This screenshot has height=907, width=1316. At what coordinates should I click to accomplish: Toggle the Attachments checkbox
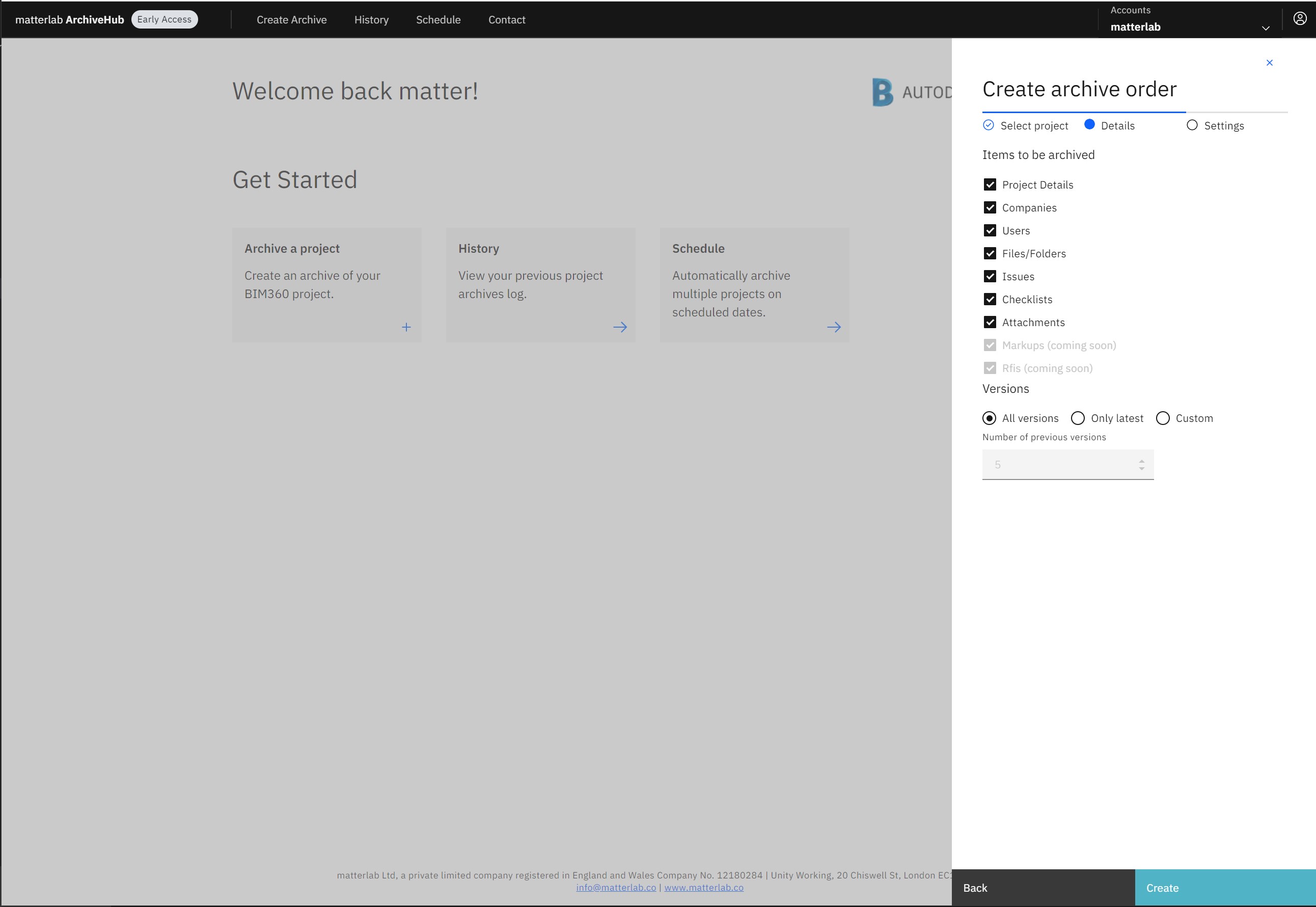(x=990, y=323)
